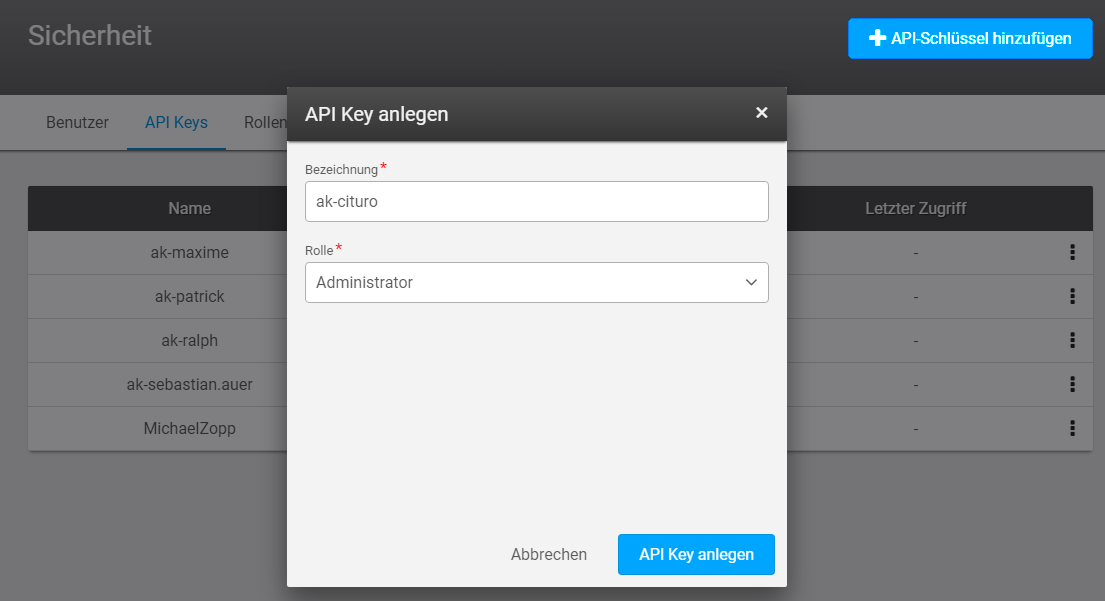The width and height of the screenshot is (1105, 601).
Task: Select the ak-ralph table entry
Action: [189, 341]
